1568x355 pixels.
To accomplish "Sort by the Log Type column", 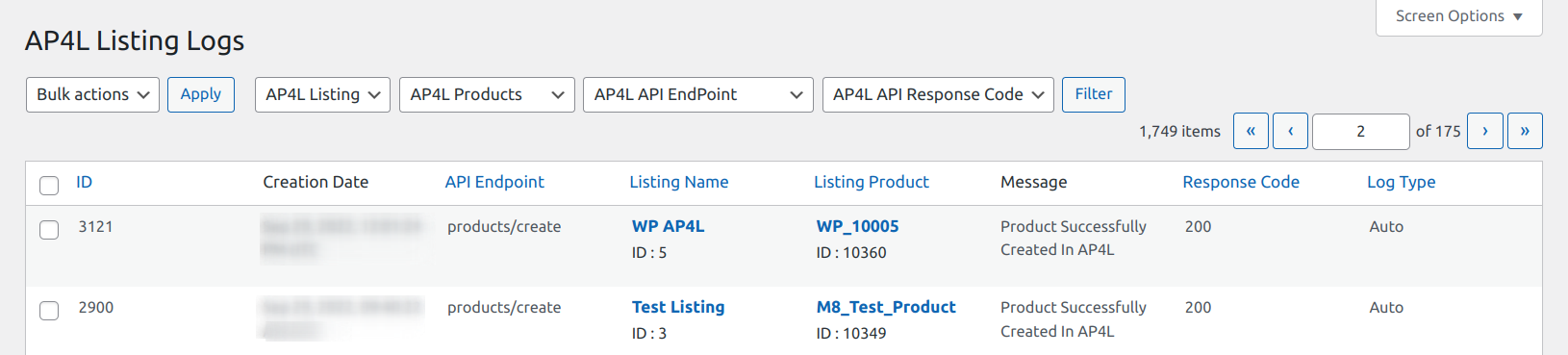I will click(1402, 182).
